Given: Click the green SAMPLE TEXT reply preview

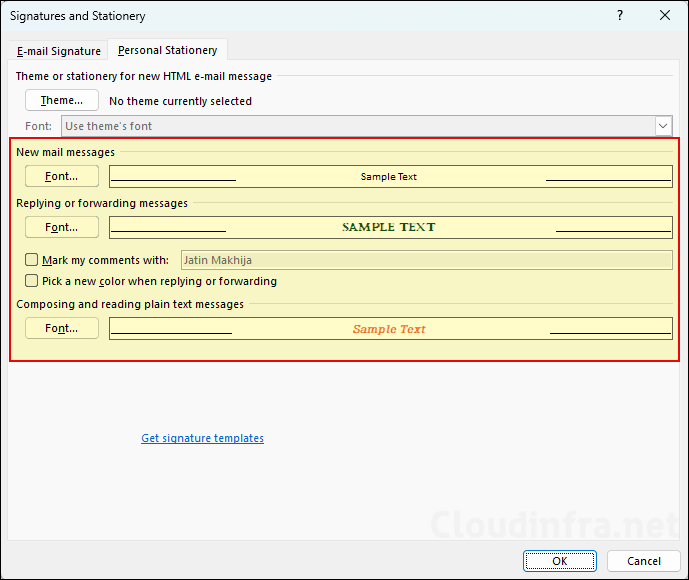Looking at the screenshot, I should (391, 227).
